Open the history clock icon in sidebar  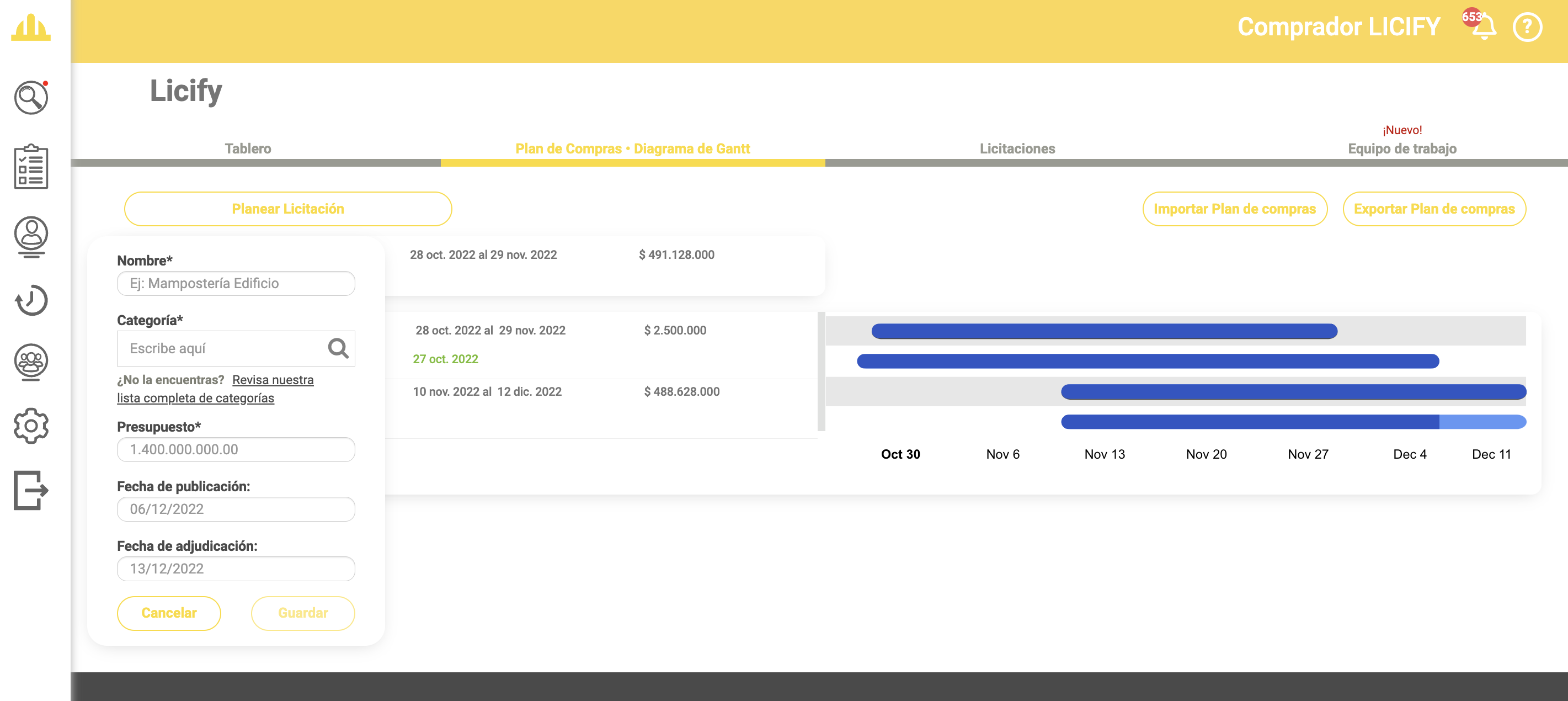pos(31,300)
